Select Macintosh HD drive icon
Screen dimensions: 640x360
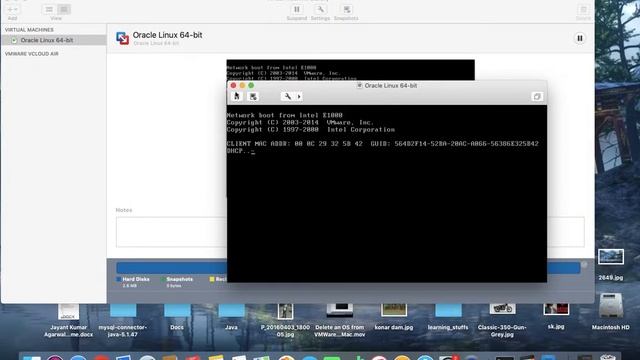(x=611, y=312)
